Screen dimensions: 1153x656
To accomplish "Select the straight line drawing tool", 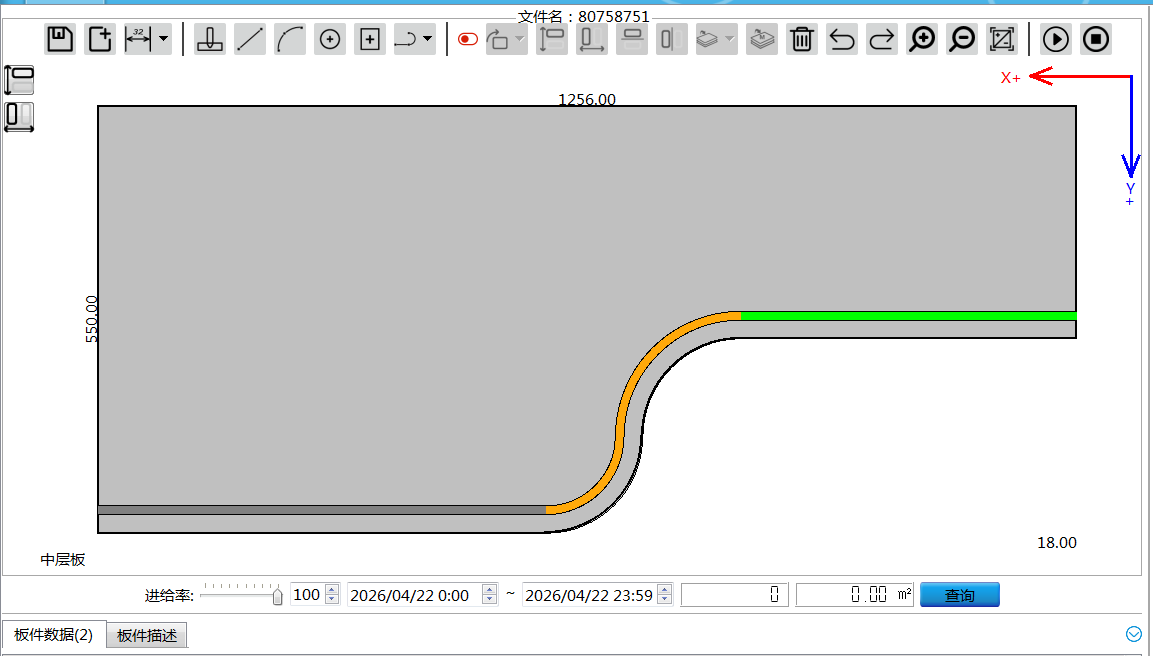I will click(x=250, y=39).
